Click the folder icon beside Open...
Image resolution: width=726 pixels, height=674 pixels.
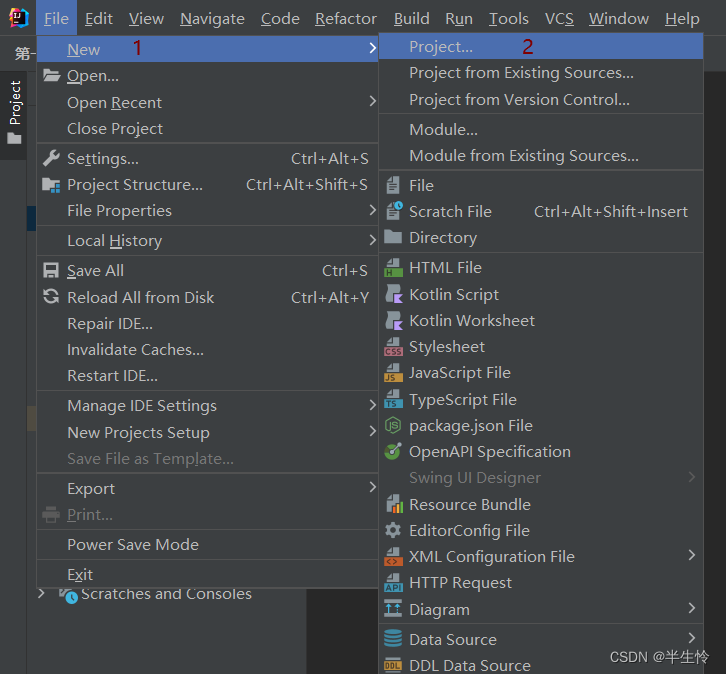coord(51,75)
